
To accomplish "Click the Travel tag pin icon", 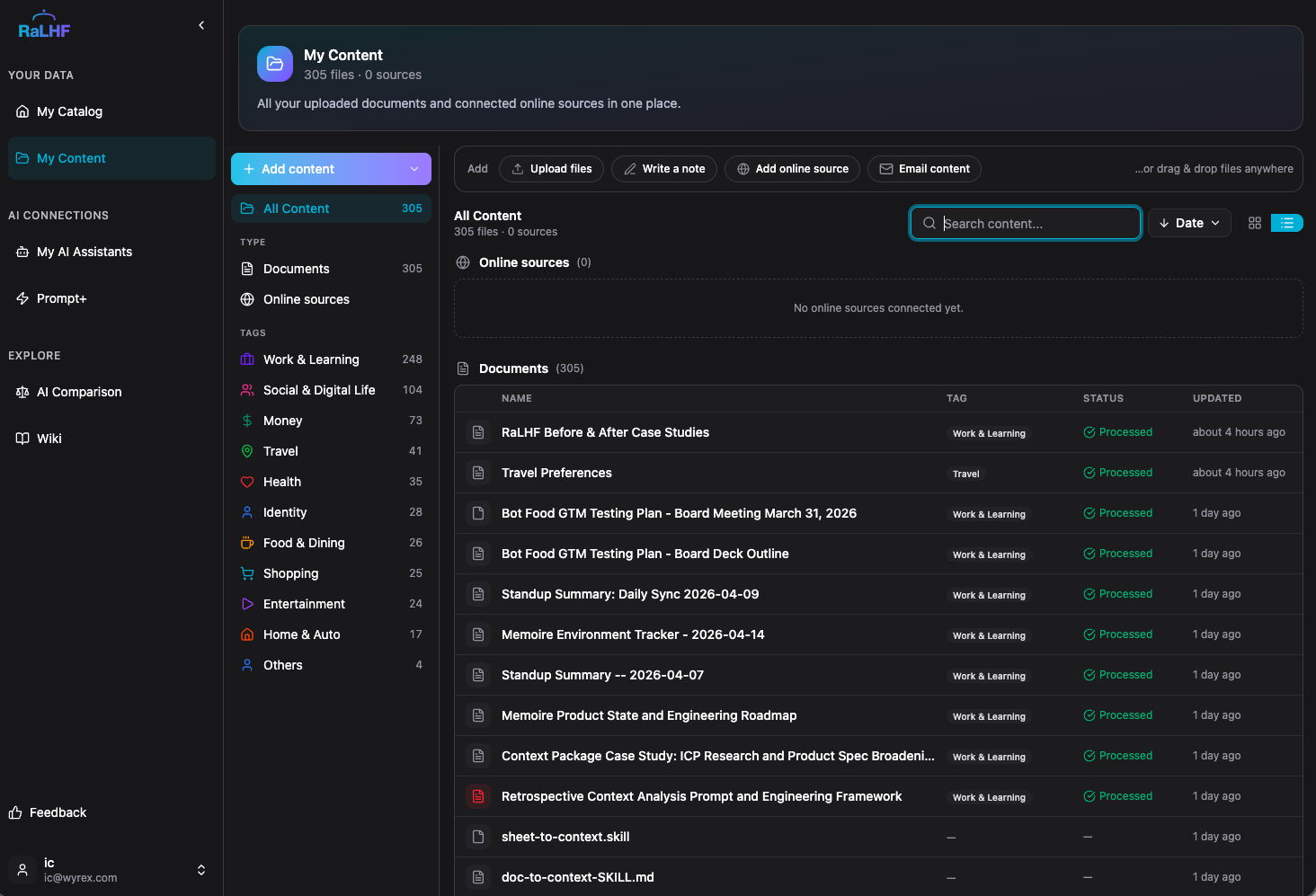I will [247, 451].
